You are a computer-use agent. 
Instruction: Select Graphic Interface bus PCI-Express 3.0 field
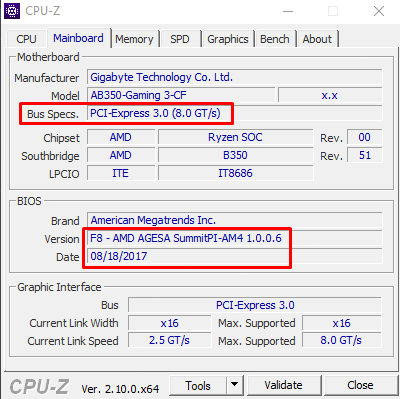[255, 305]
